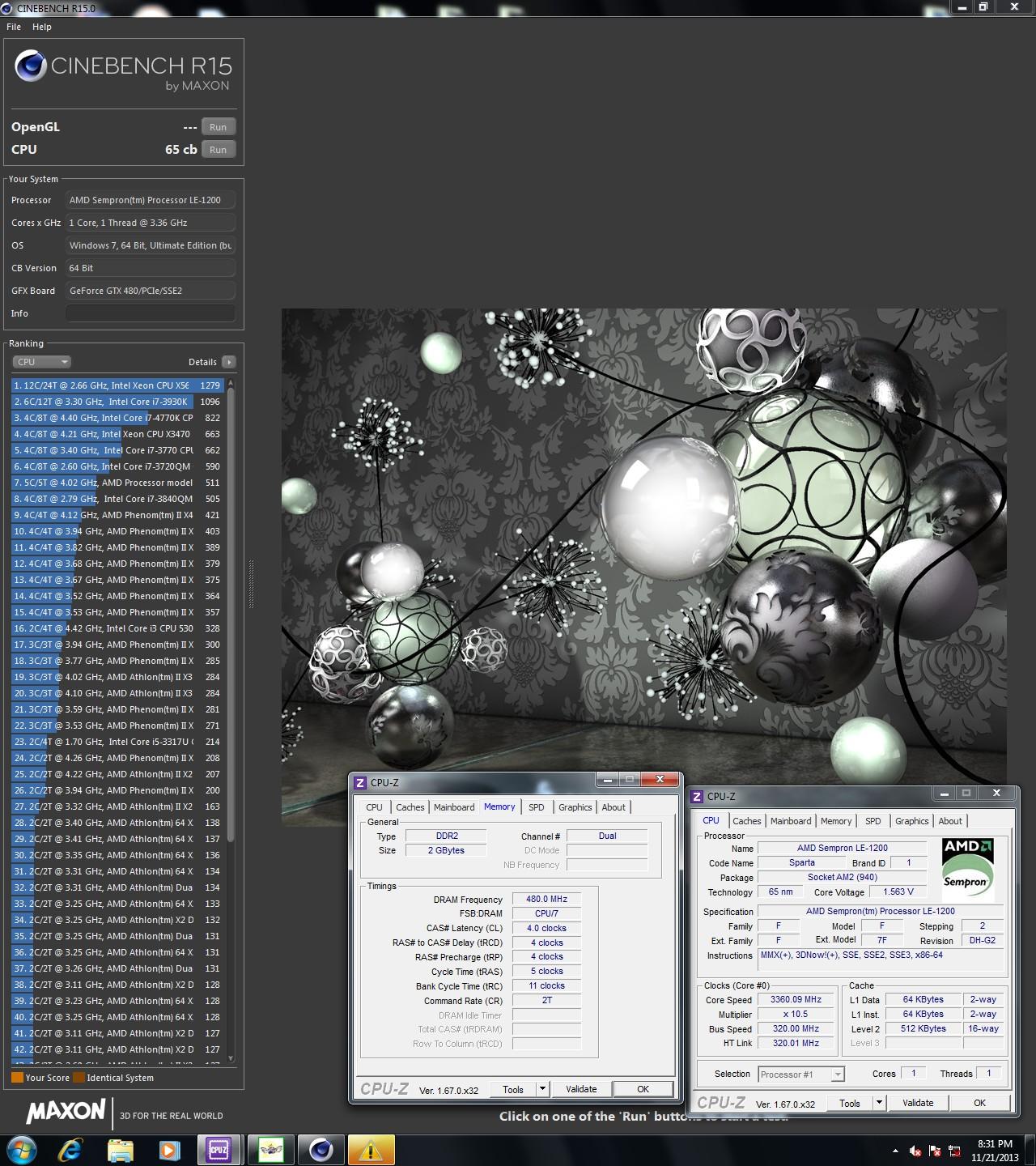This screenshot has width=1036, height=1166.
Task: Click the Cinebench title bar icon
Action: (7, 8)
